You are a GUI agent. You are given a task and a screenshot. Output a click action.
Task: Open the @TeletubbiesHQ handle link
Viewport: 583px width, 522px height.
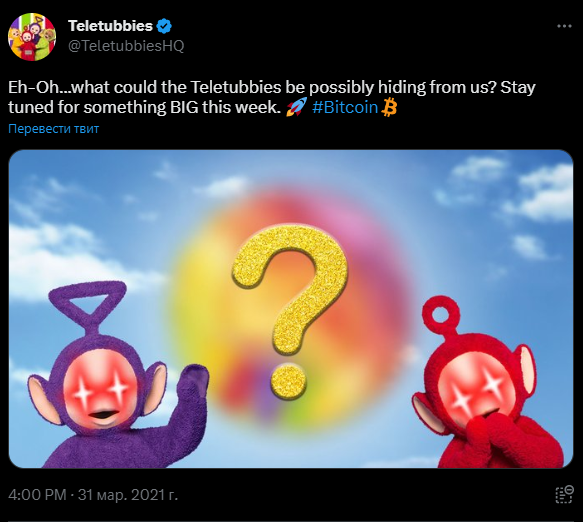pos(126,46)
